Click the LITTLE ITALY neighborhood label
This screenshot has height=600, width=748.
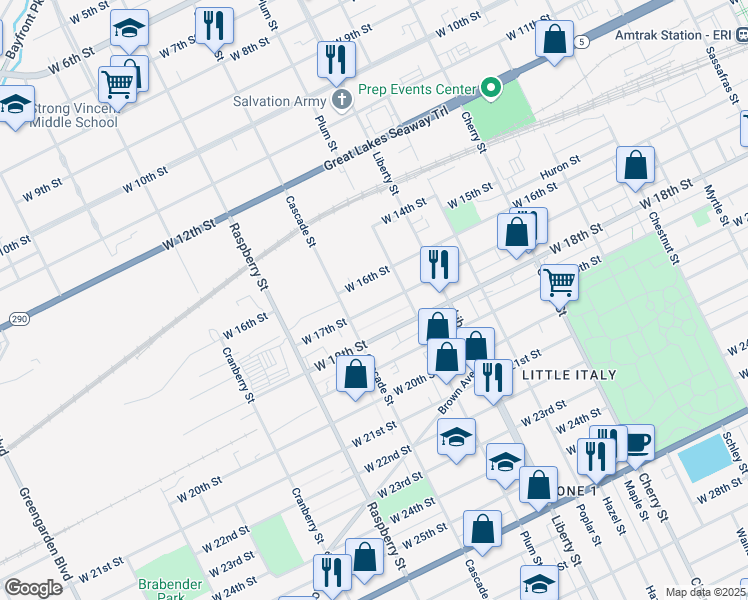(x=569, y=375)
